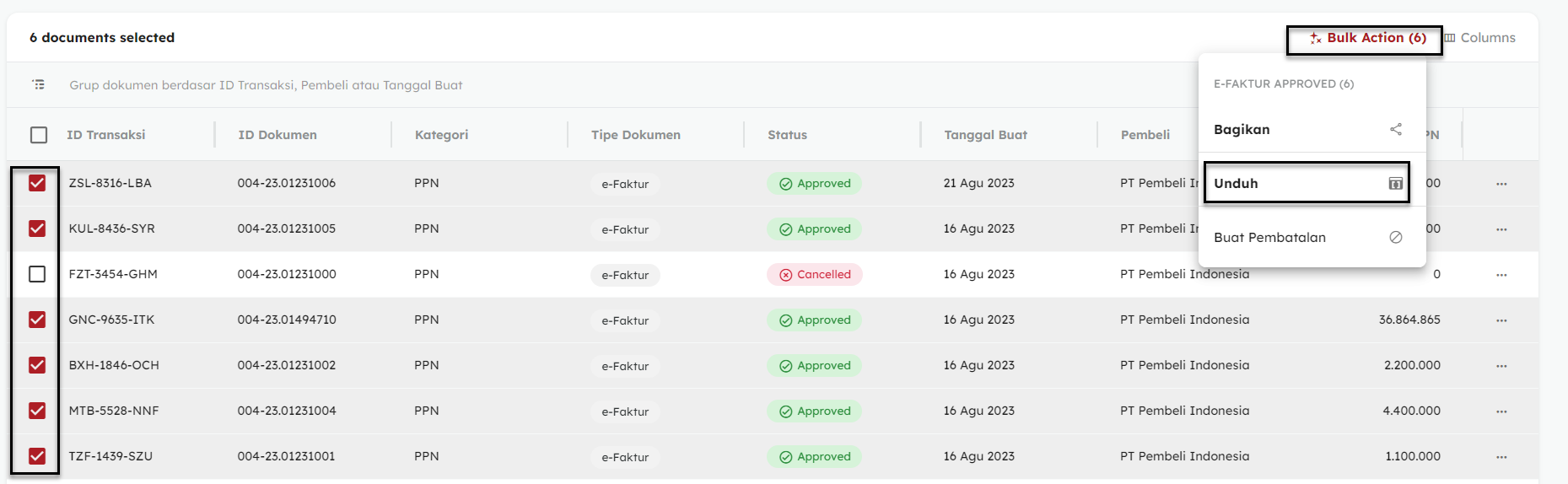Expand options for BXH-1846-OCH row
The height and width of the screenshot is (484, 1568).
point(1501,366)
